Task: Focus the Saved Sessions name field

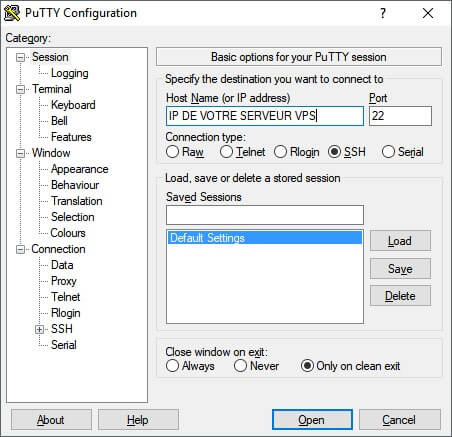Action: click(265, 215)
